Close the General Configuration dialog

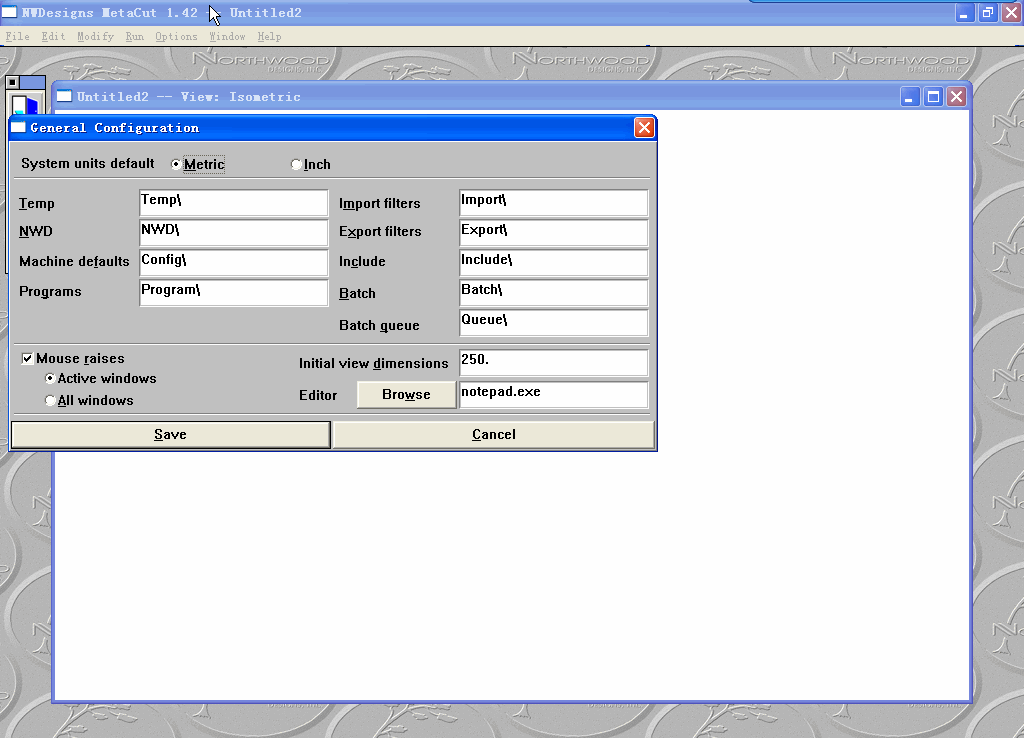point(644,127)
